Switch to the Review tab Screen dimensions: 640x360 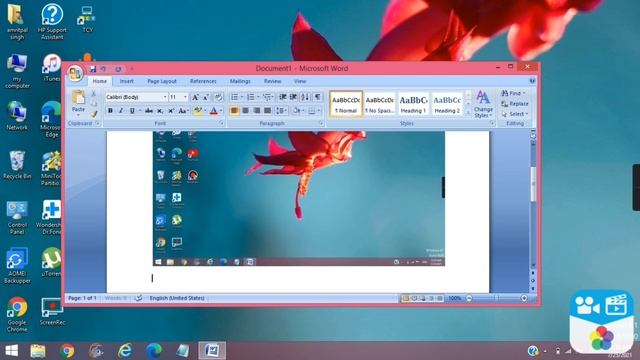(272, 82)
